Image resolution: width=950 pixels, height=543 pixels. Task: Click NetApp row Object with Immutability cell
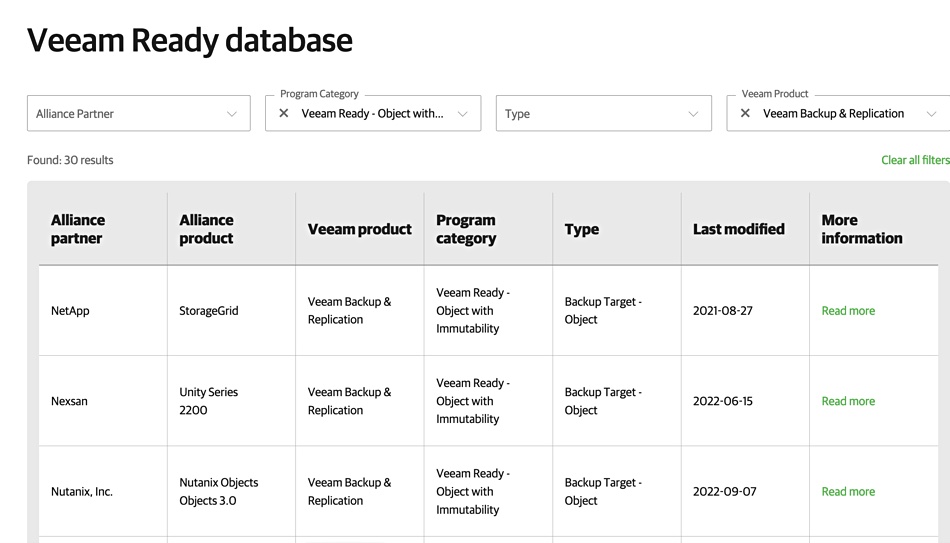coord(488,310)
